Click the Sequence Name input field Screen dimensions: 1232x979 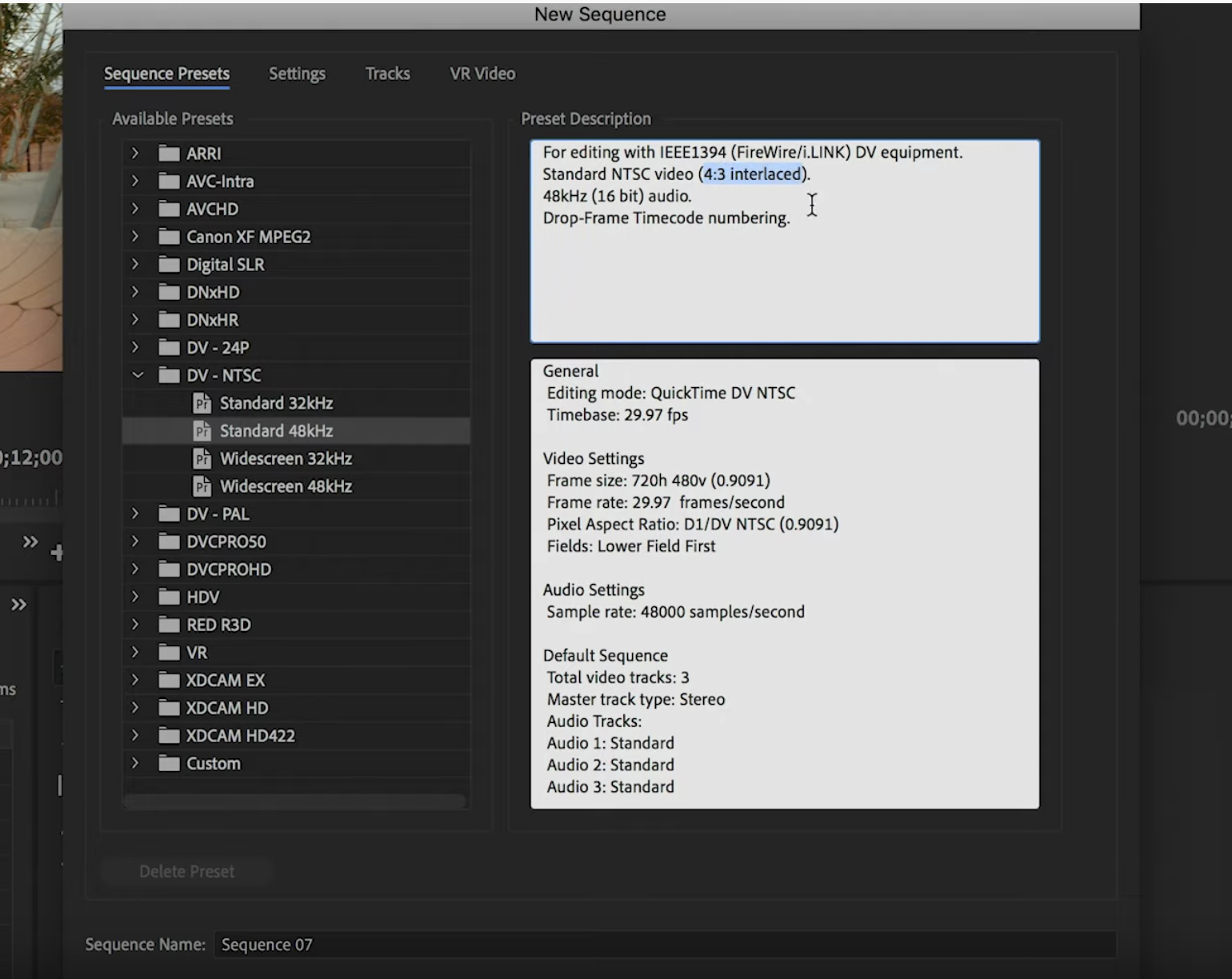click(664, 945)
